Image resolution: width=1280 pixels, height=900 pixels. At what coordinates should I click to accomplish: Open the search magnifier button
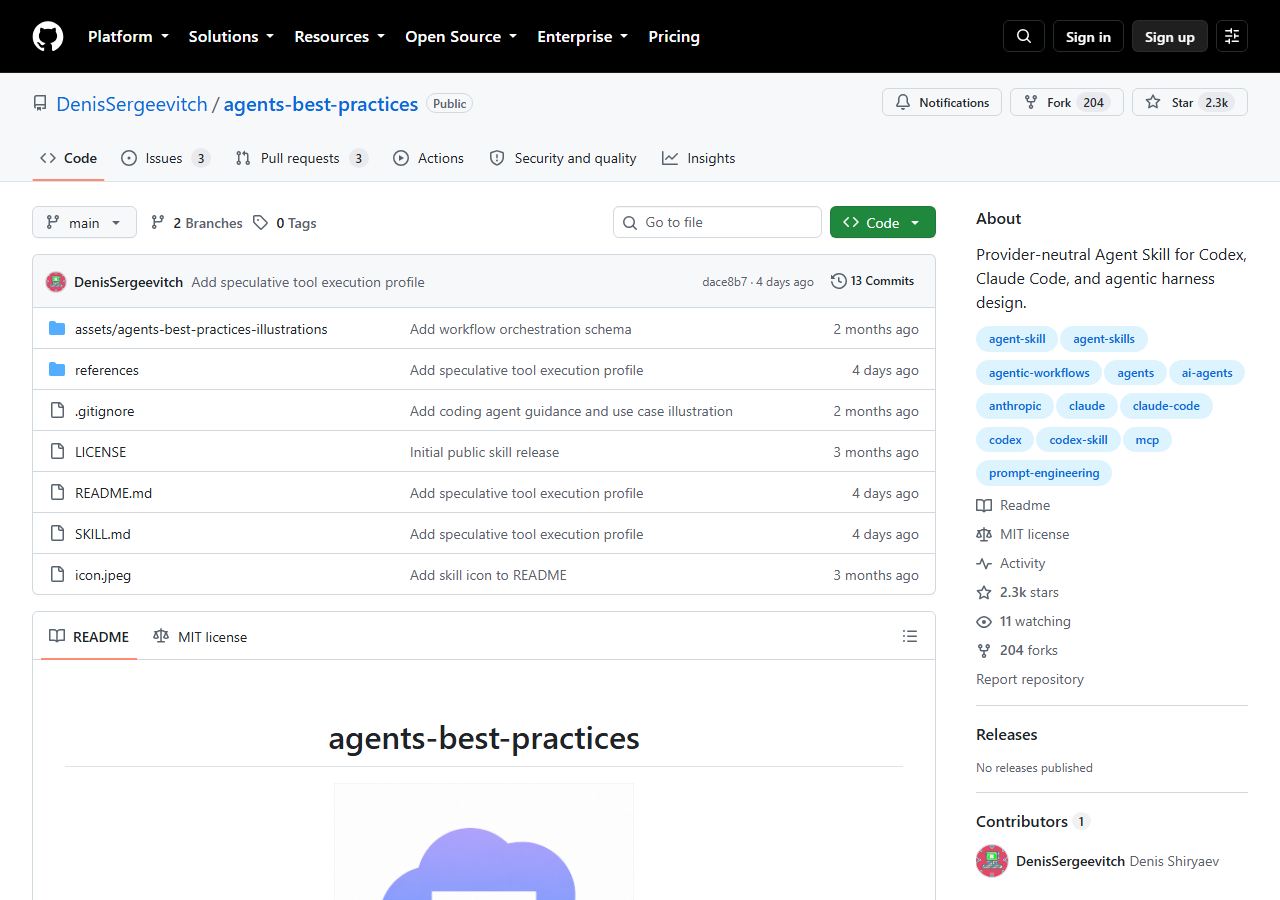(1024, 37)
